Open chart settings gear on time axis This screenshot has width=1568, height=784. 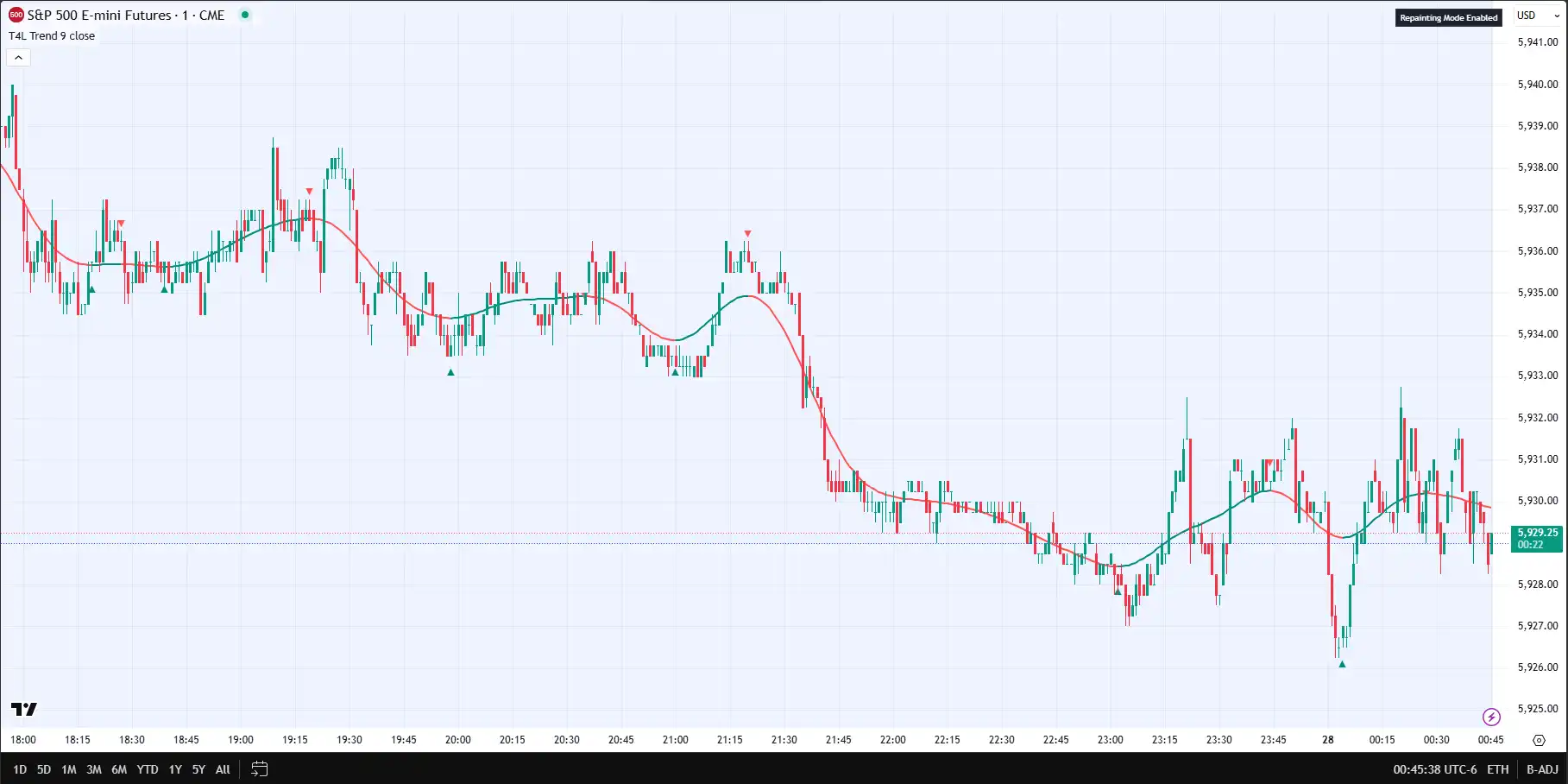tap(1539, 740)
